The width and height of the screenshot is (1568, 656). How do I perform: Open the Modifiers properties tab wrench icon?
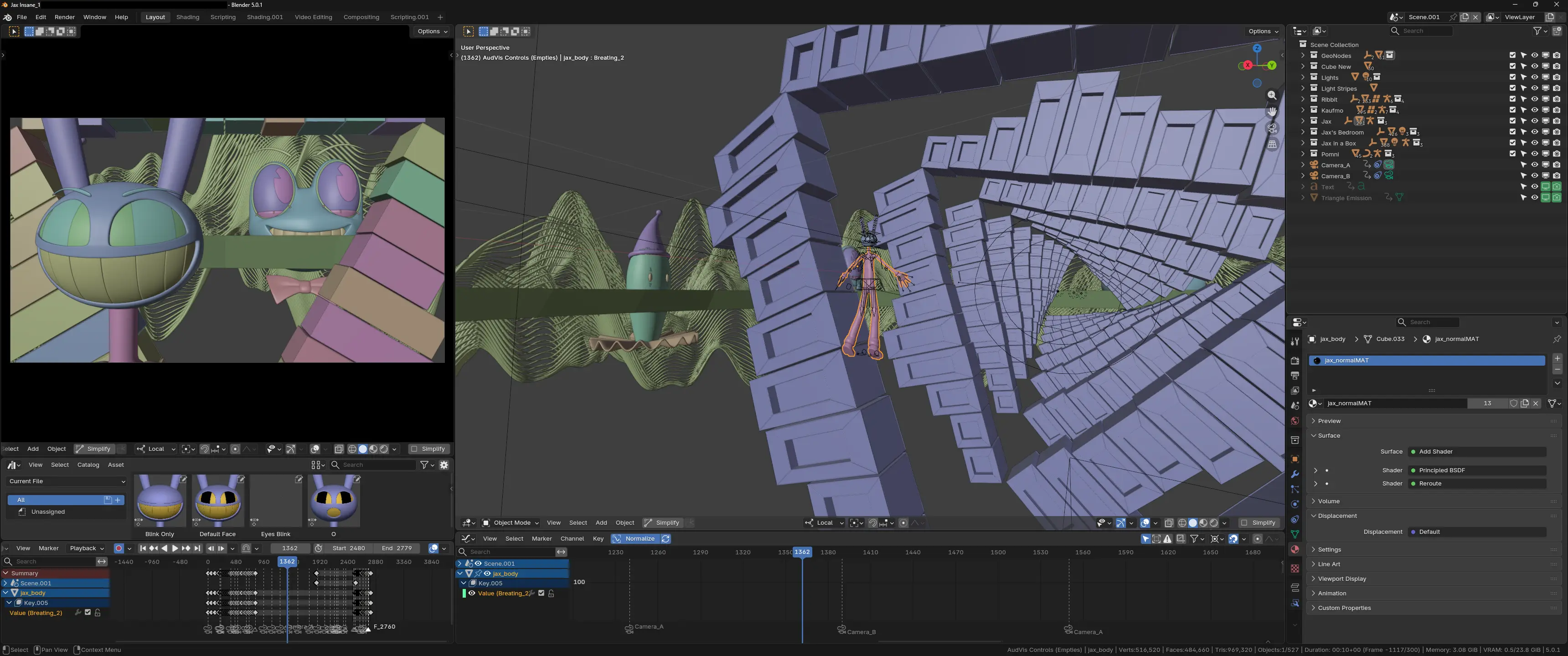(1295, 474)
